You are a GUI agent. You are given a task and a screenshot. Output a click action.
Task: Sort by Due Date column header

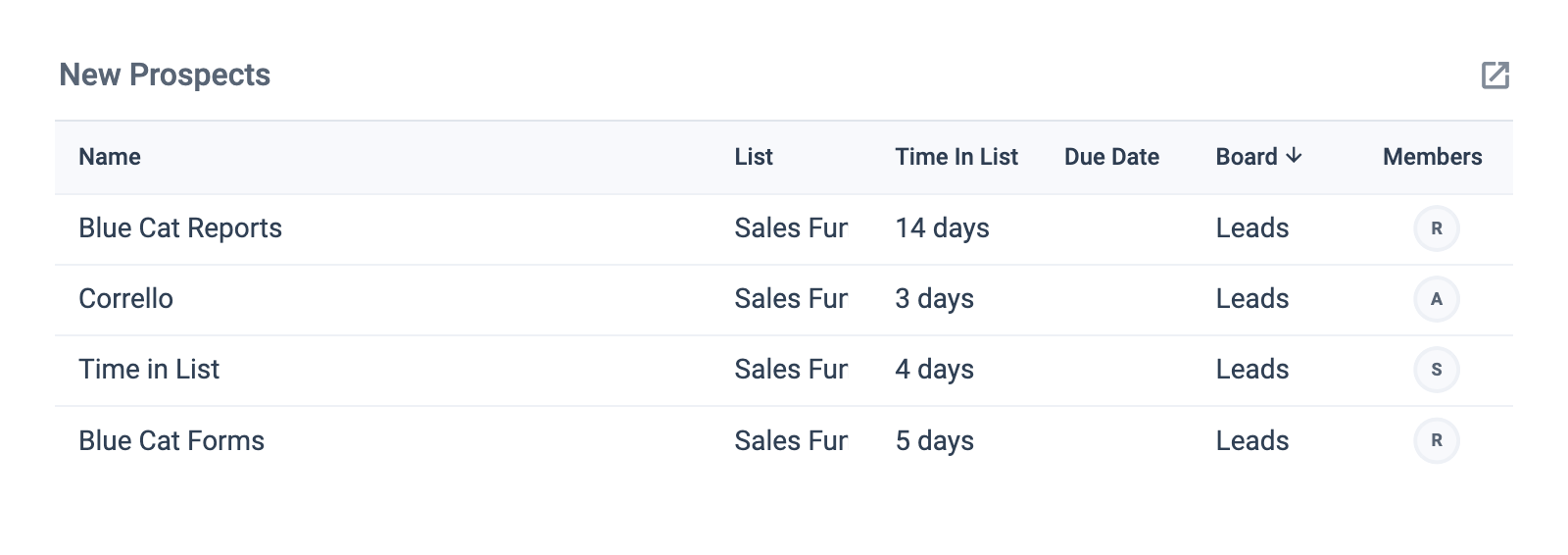[x=1111, y=157]
